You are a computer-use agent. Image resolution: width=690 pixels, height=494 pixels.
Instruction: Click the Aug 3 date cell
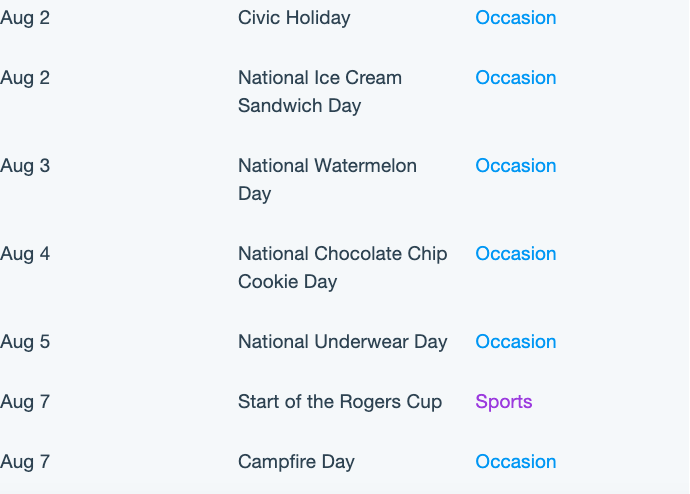point(25,166)
